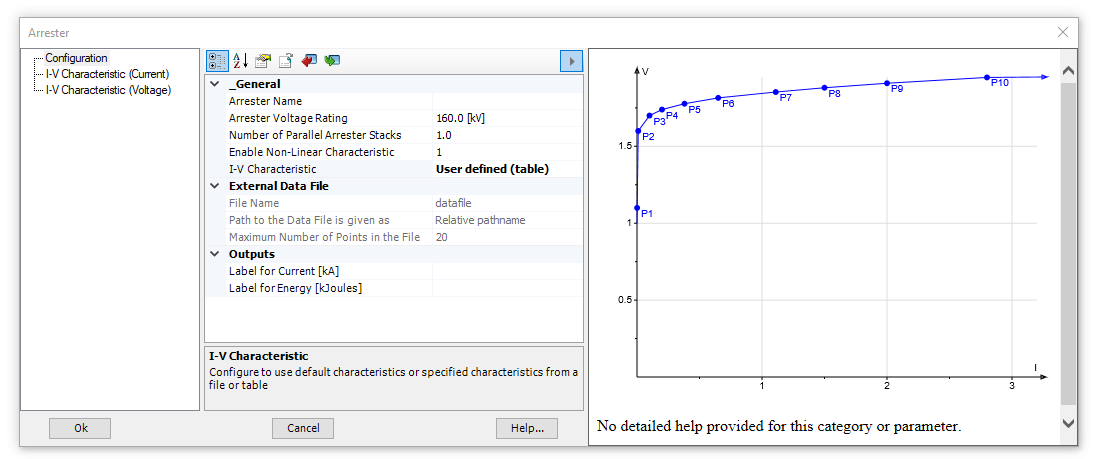Open the Help... button
The height and width of the screenshot is (459, 1093).
(526, 428)
